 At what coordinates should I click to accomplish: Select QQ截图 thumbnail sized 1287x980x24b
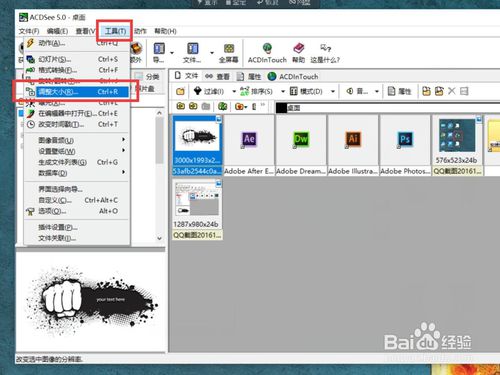pos(197,210)
